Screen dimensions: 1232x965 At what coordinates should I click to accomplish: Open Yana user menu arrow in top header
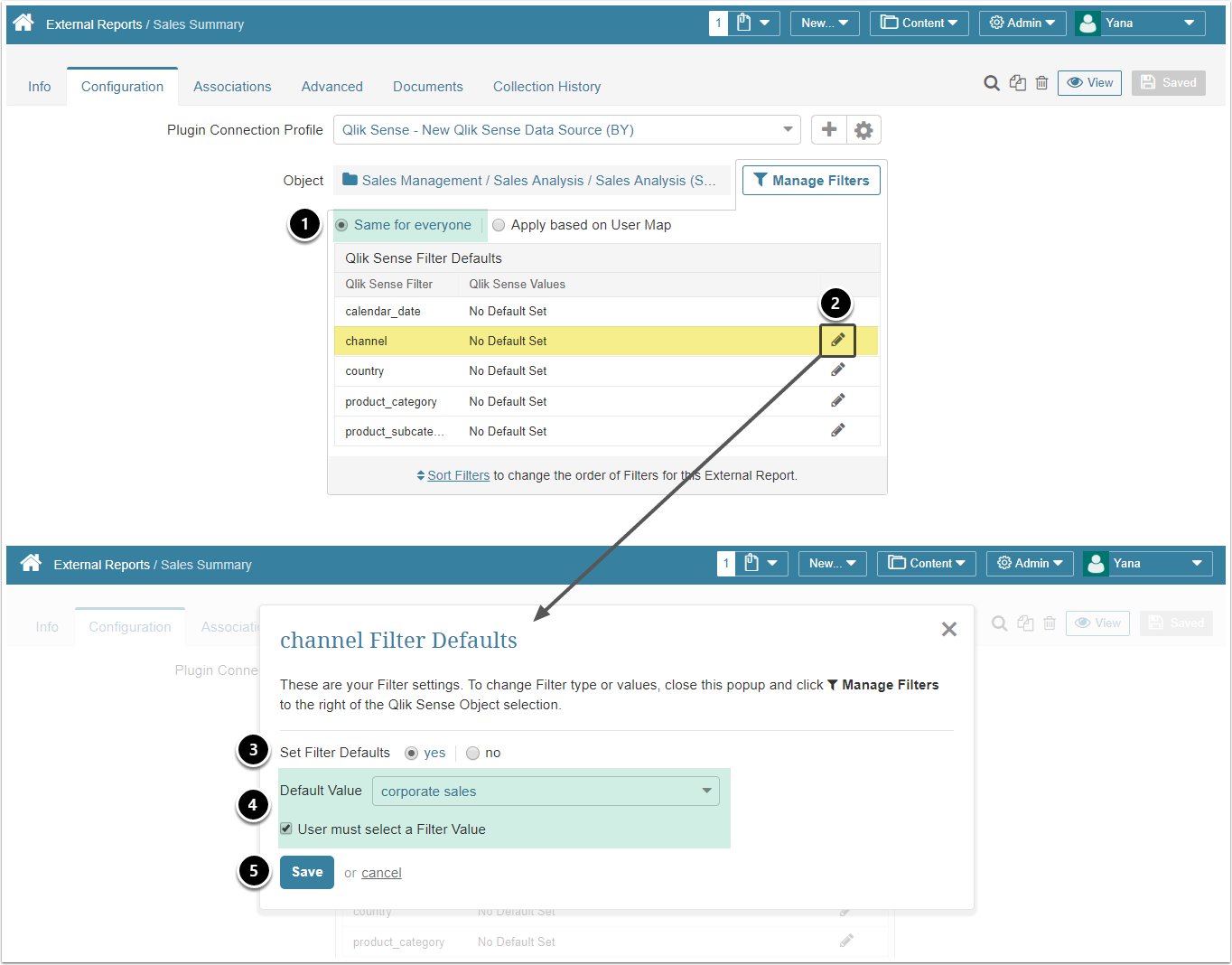pos(1189,23)
